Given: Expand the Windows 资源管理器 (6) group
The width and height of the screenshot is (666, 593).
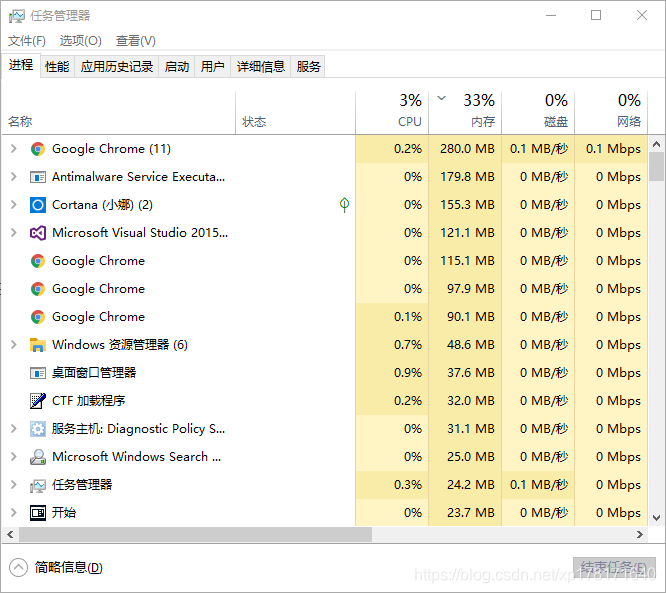Looking at the screenshot, I should pyautogui.click(x=14, y=345).
